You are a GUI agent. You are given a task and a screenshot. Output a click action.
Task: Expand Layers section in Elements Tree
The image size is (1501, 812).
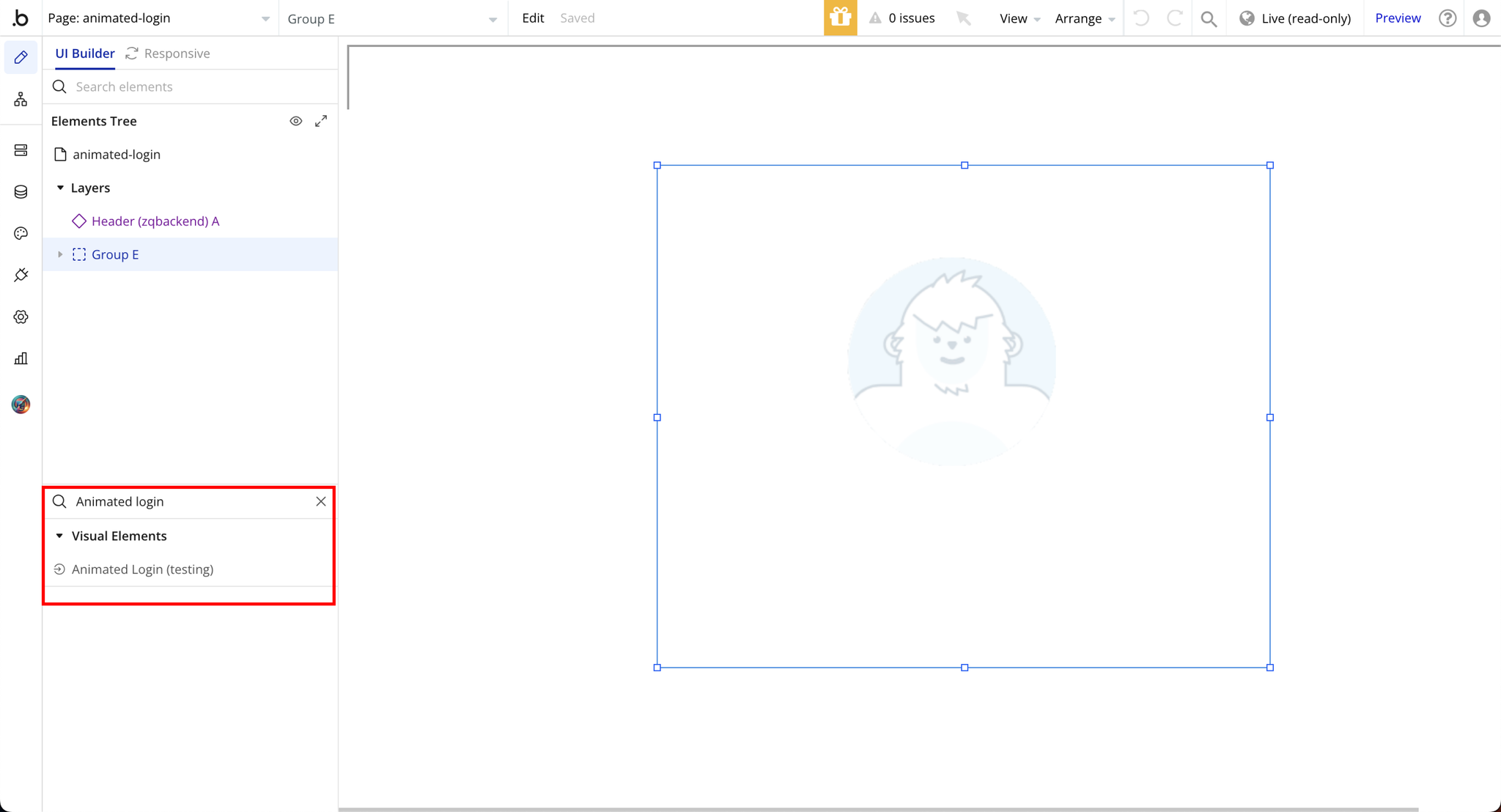(62, 187)
